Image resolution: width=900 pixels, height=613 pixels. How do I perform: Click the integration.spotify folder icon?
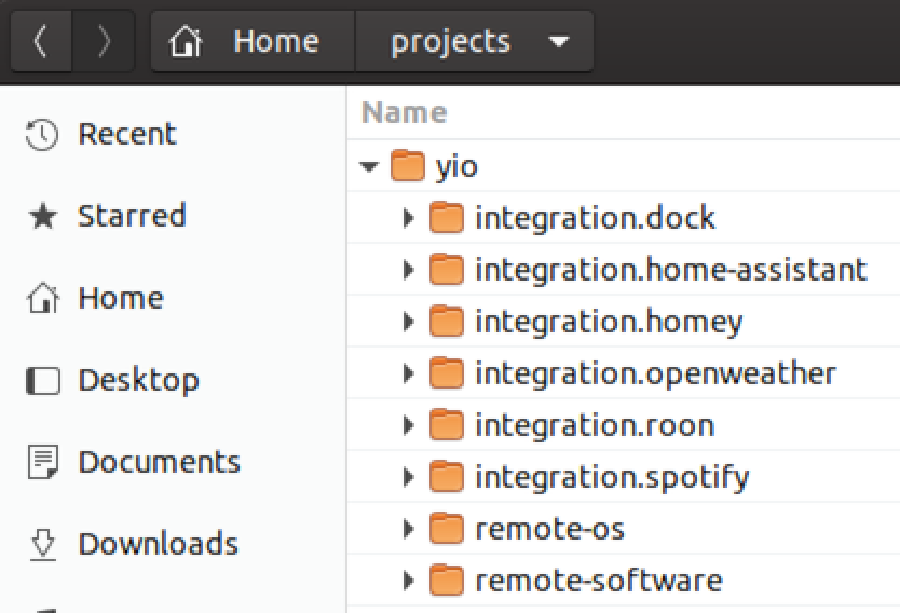coord(447,476)
